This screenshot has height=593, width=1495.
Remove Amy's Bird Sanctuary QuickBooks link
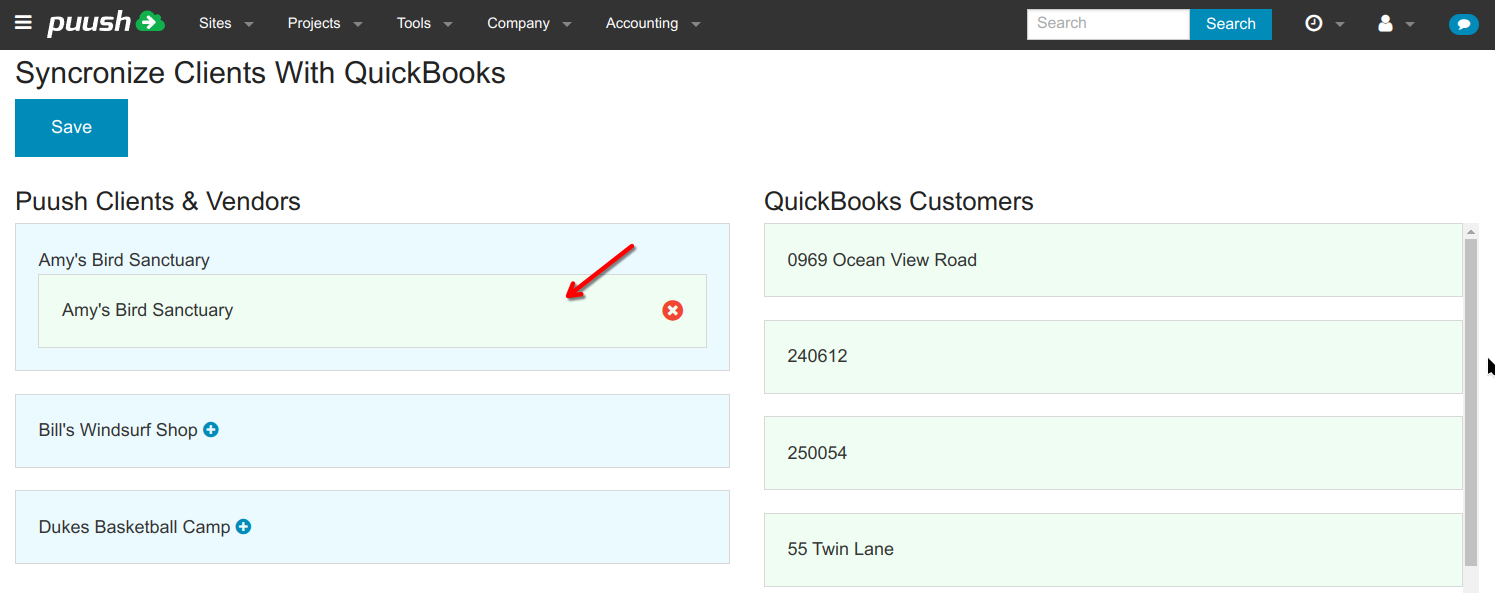pyautogui.click(x=673, y=311)
